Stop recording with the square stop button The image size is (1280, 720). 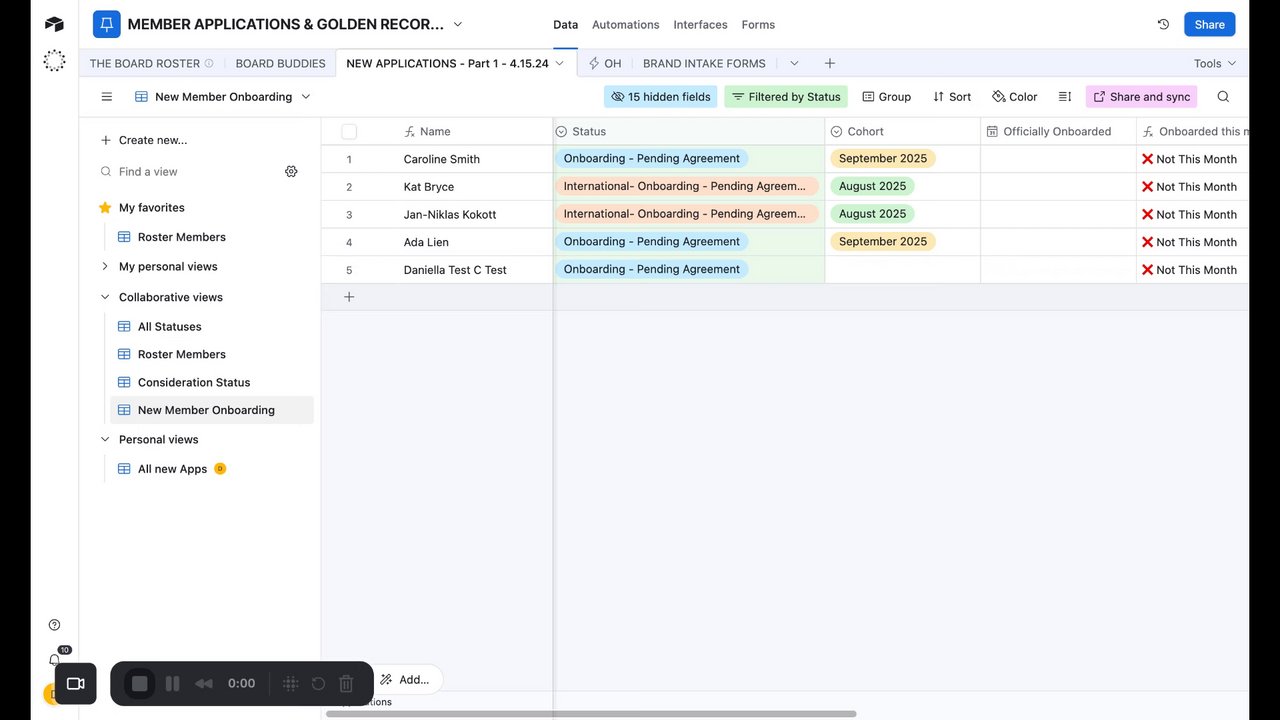pyautogui.click(x=140, y=684)
